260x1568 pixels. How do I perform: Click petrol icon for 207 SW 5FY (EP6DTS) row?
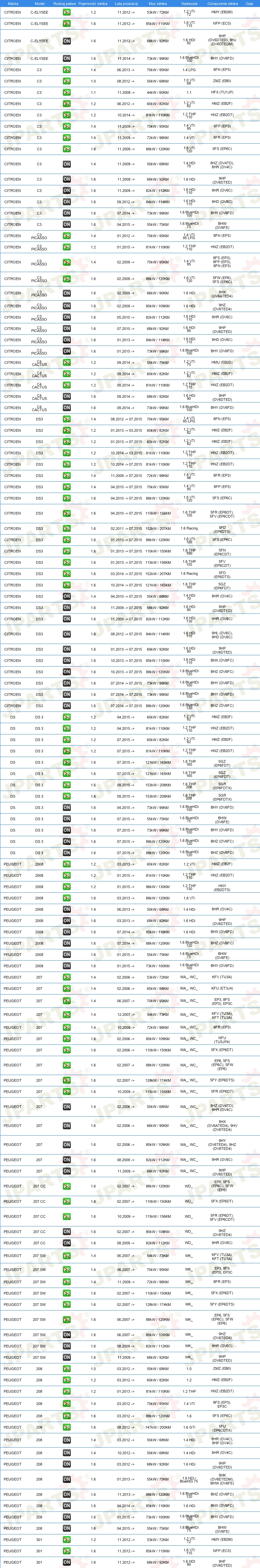pyautogui.click(x=66, y=1305)
